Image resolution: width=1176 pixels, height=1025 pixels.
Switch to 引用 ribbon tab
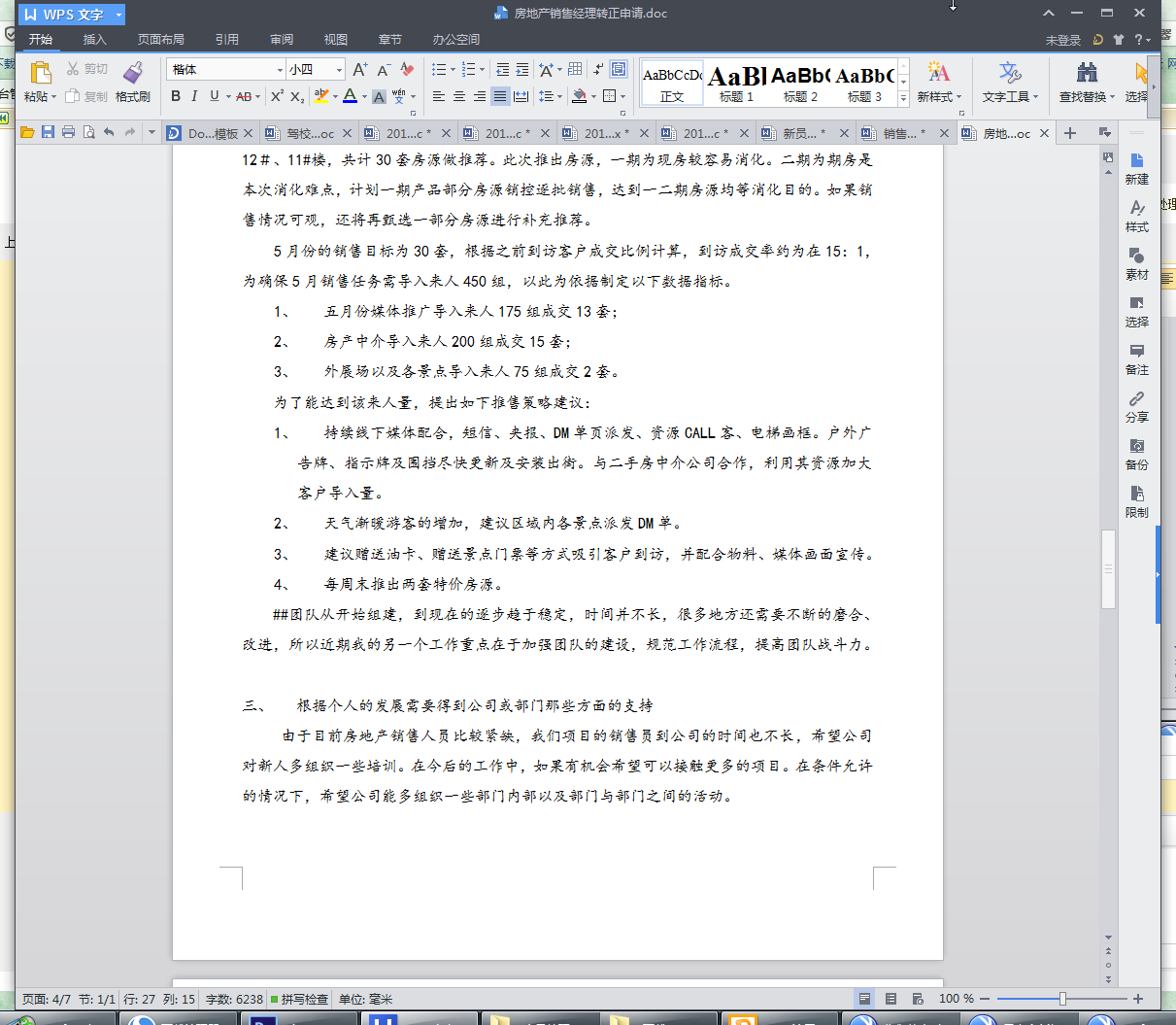pyautogui.click(x=227, y=40)
